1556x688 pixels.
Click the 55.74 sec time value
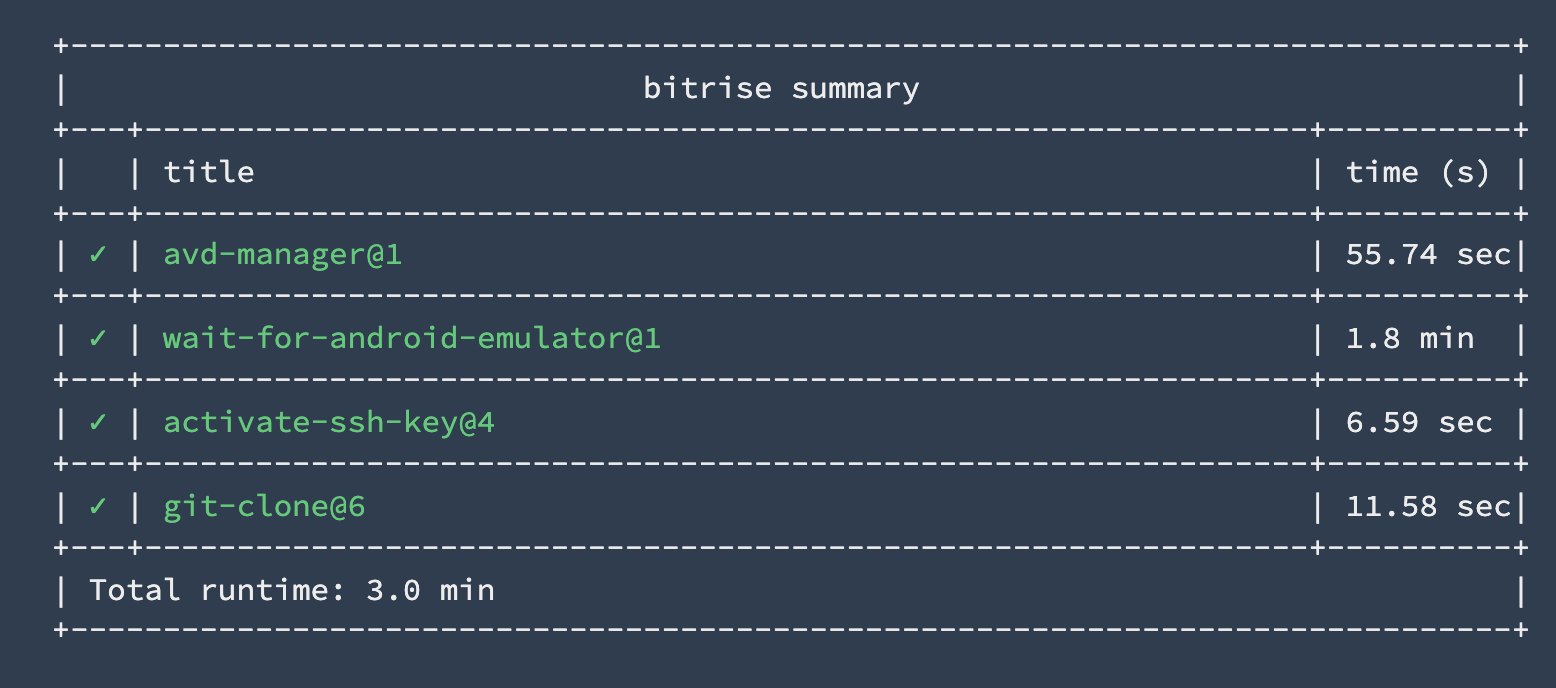click(1427, 255)
